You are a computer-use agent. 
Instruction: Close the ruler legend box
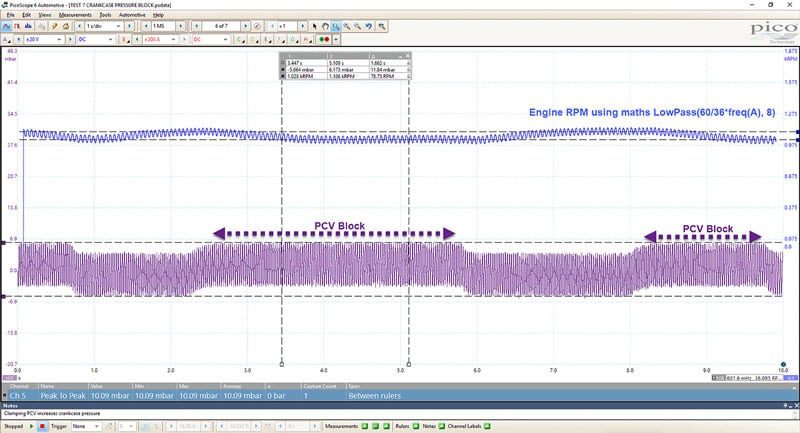[x=407, y=56]
